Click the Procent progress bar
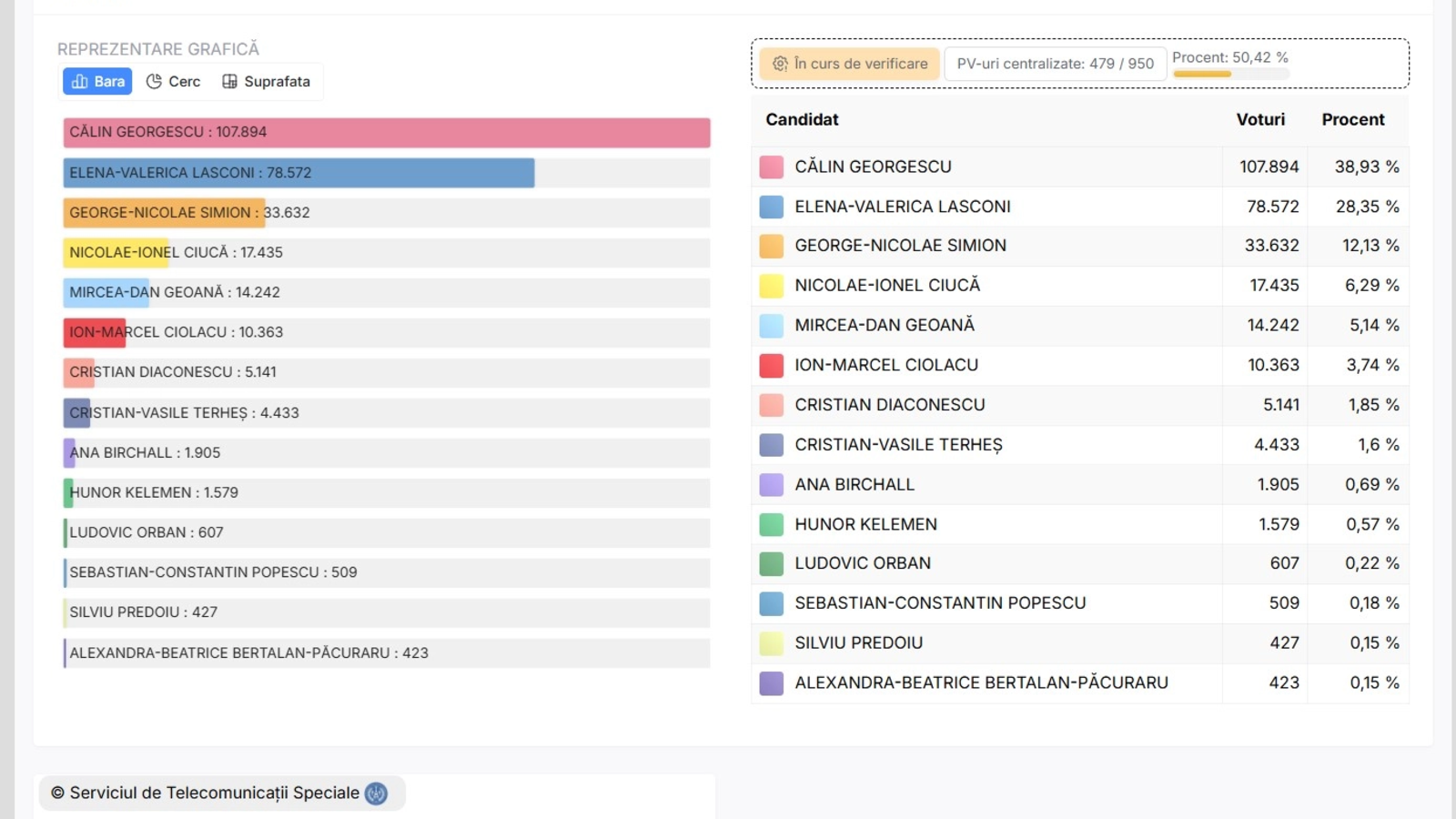The width and height of the screenshot is (1456, 819). [x=1230, y=74]
